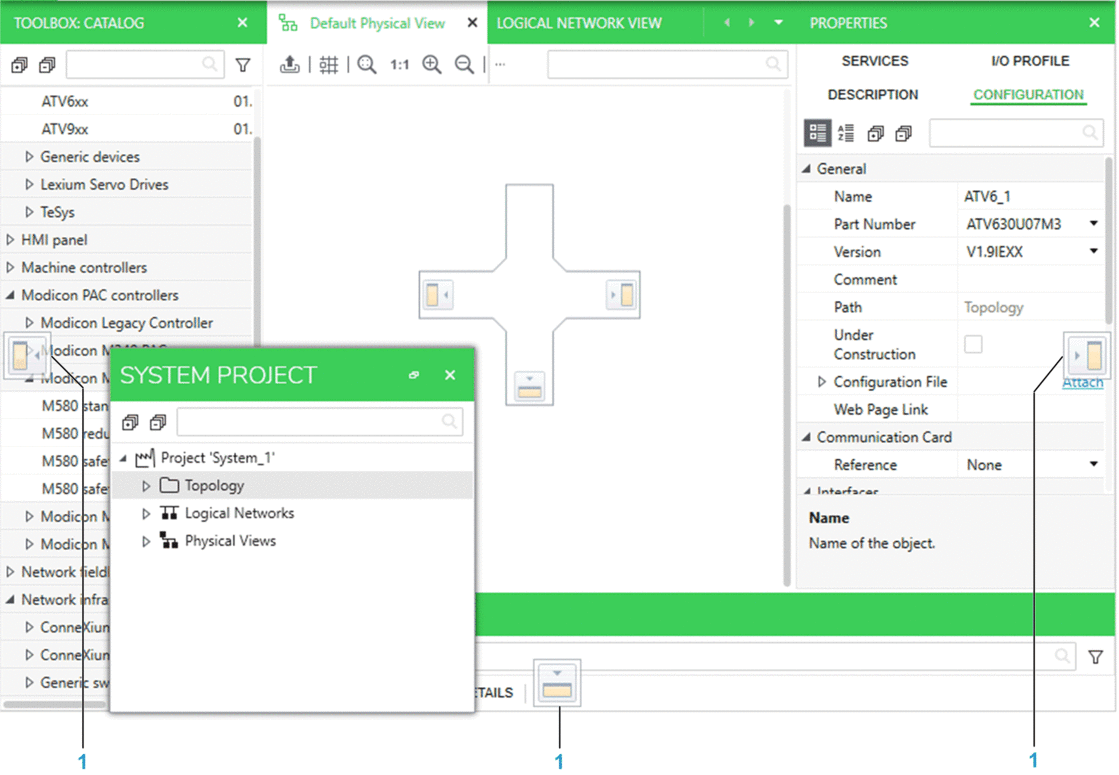Click the Name value ATV6_1
Screen dimensions: 1119x775
(987, 196)
